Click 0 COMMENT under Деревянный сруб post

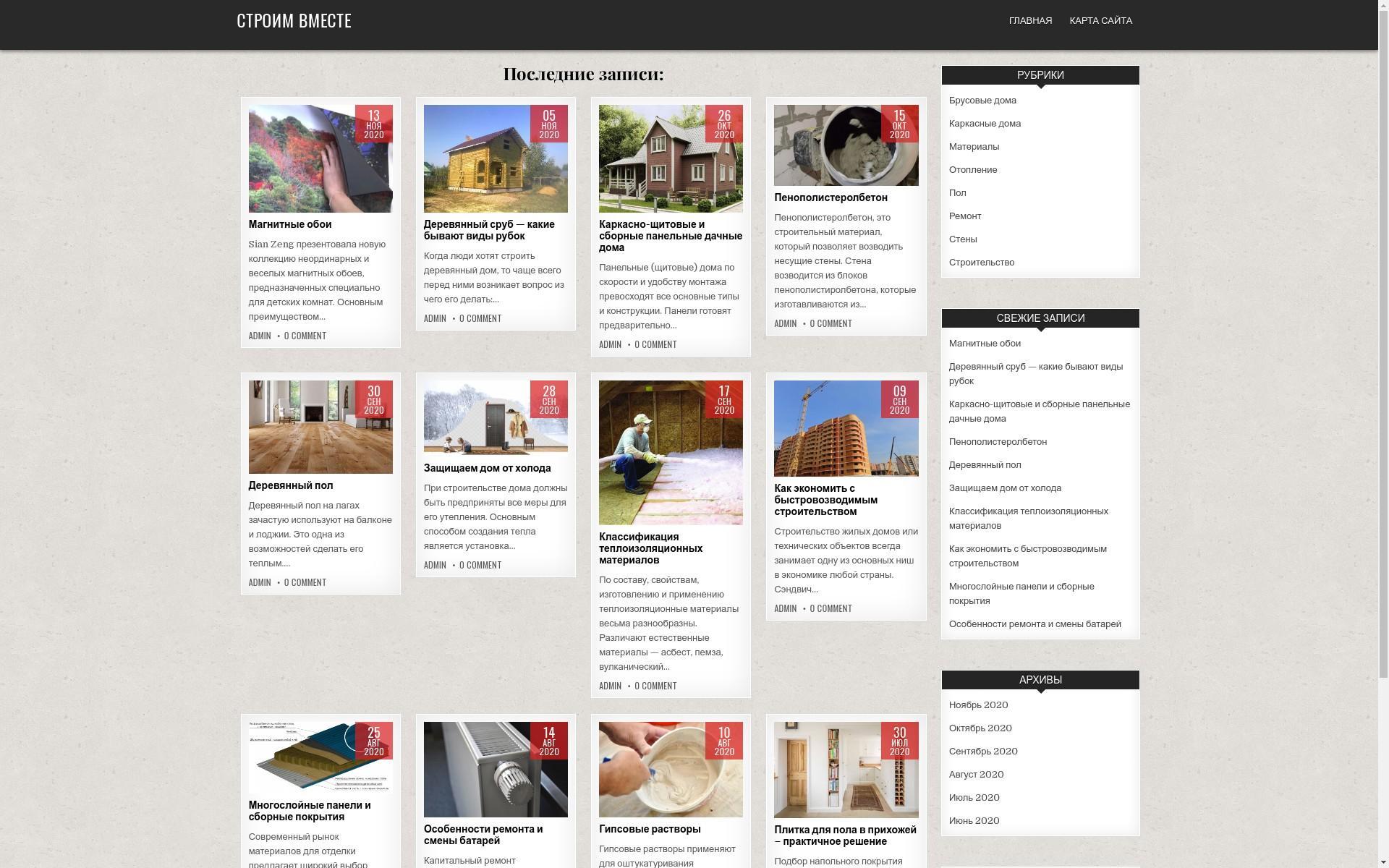point(480,319)
